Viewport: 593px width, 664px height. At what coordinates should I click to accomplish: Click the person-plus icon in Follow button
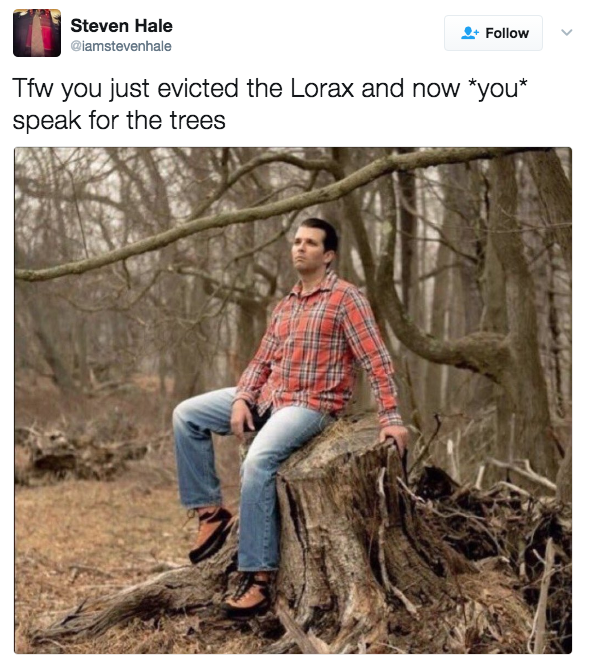coord(470,33)
